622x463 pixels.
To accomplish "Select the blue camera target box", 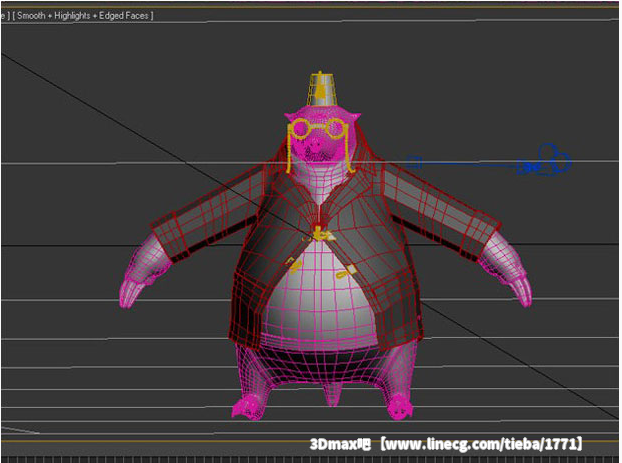I will [x=414, y=162].
